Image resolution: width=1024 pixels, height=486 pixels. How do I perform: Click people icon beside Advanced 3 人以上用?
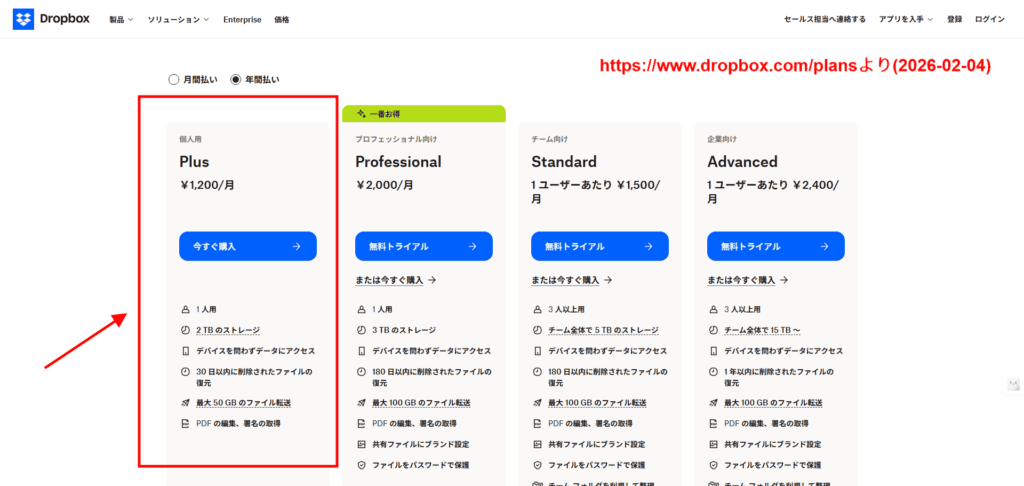[713, 309]
